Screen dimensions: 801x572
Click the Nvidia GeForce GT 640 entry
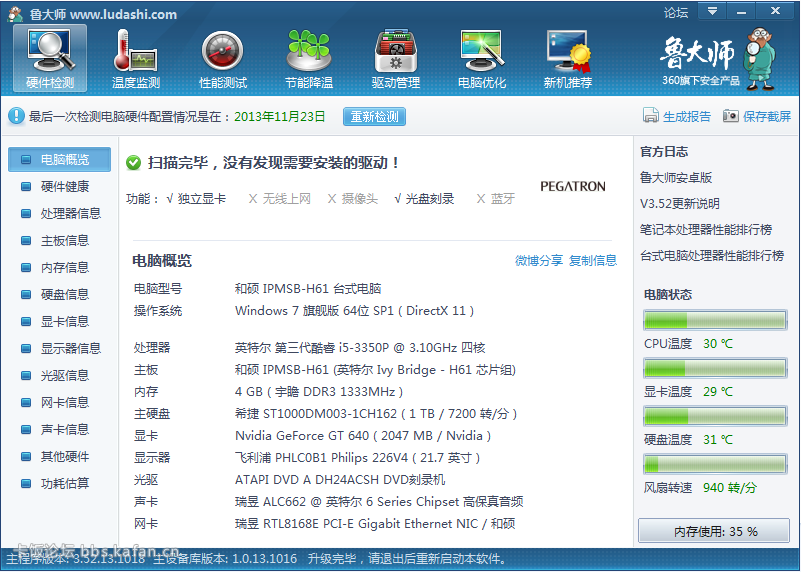[x=363, y=436]
